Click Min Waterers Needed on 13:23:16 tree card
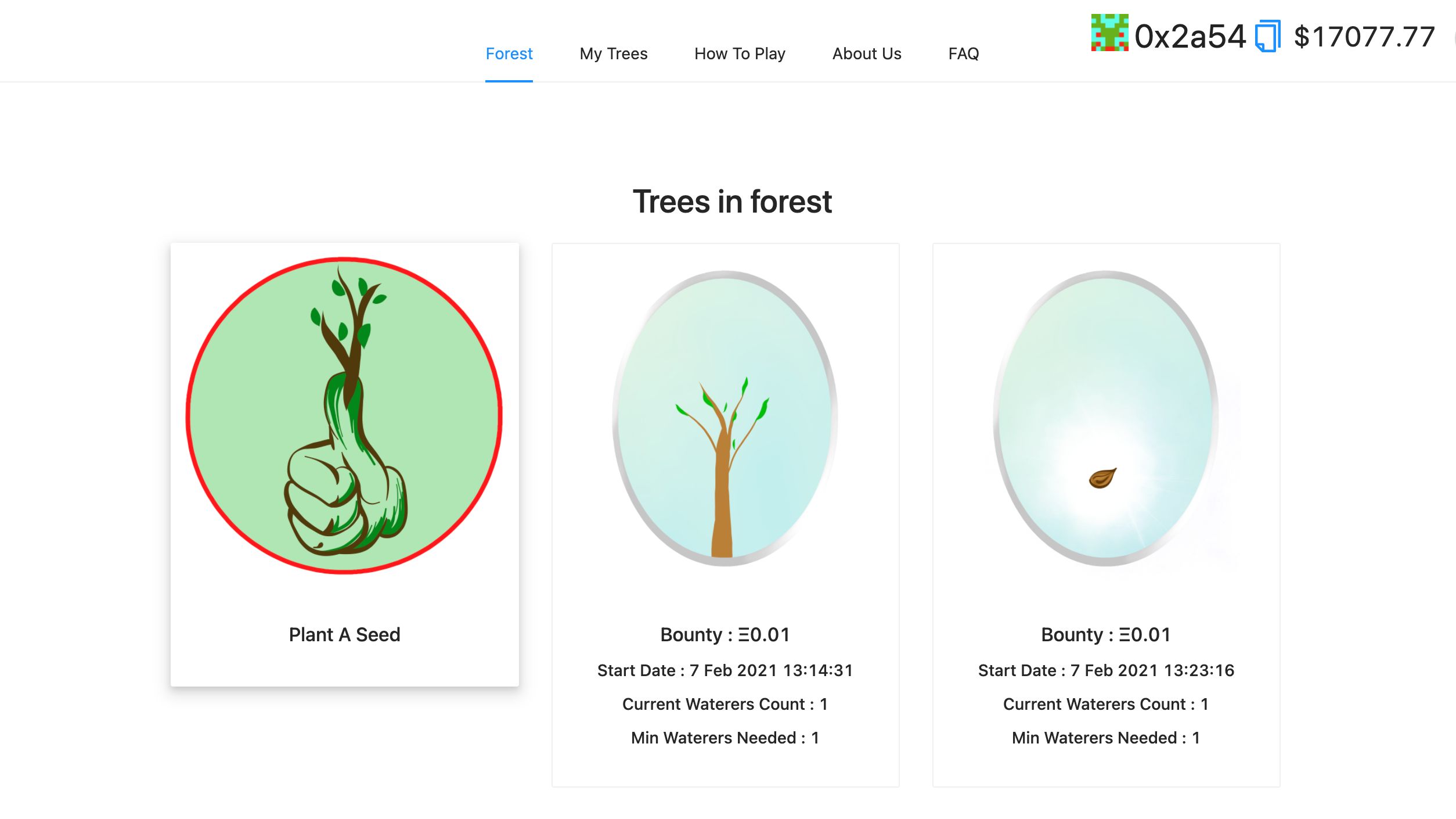 coord(1106,738)
